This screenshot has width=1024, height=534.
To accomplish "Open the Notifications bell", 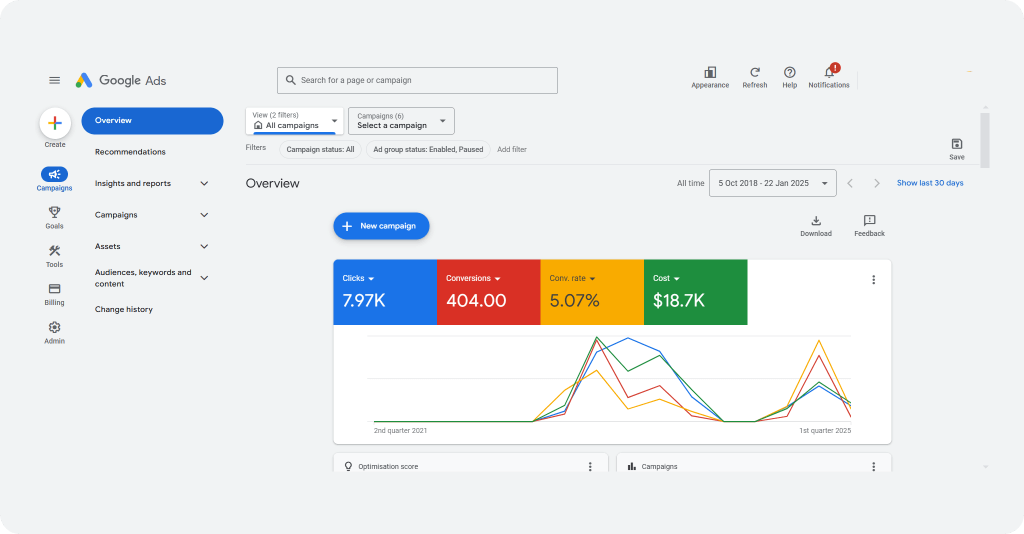I will click(x=829, y=73).
